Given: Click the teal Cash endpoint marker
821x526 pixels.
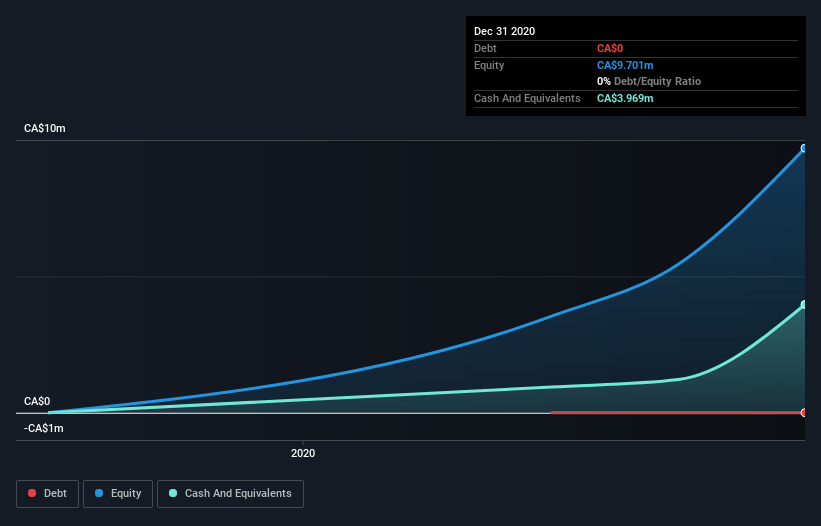Looking at the screenshot, I should pyautogui.click(x=804, y=305).
